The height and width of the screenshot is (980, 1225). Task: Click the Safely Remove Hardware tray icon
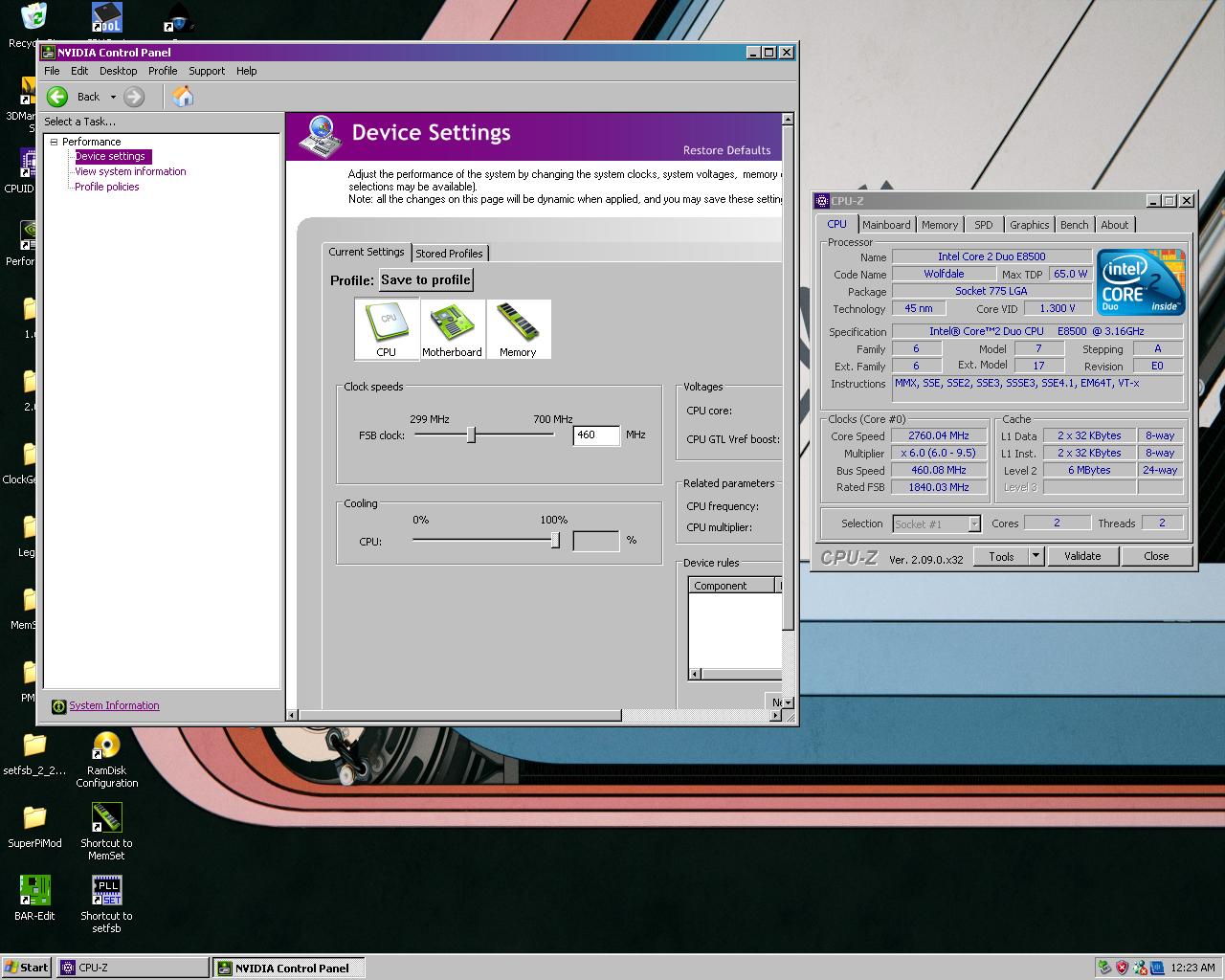tap(1105, 968)
